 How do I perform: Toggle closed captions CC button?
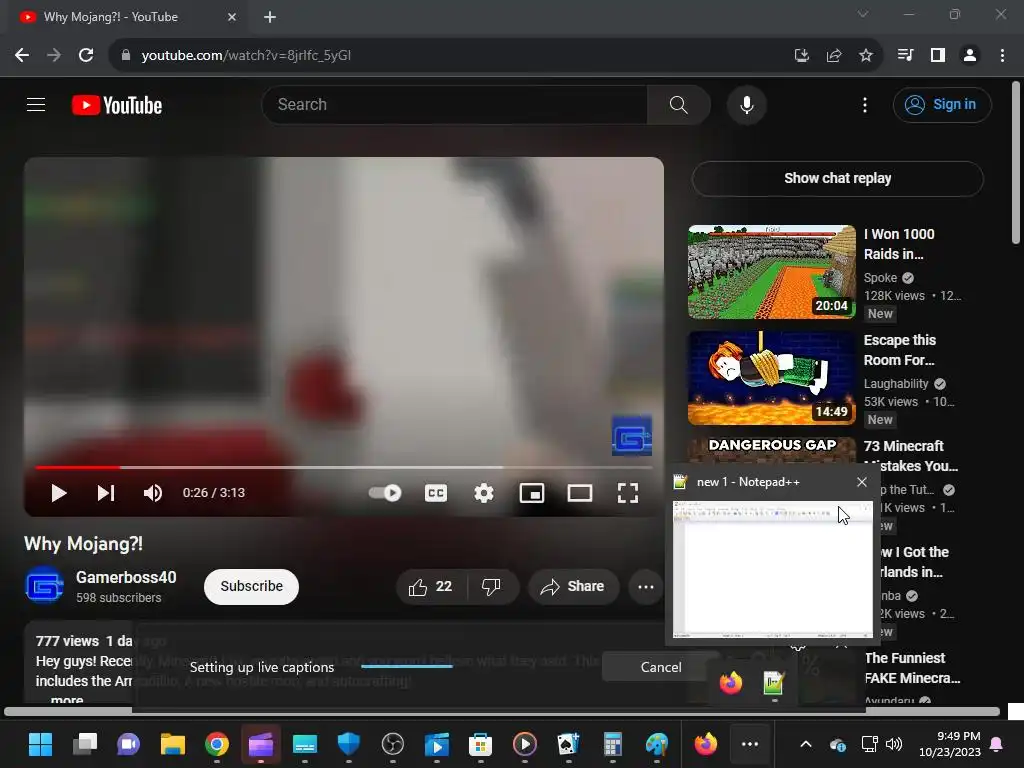pos(436,493)
